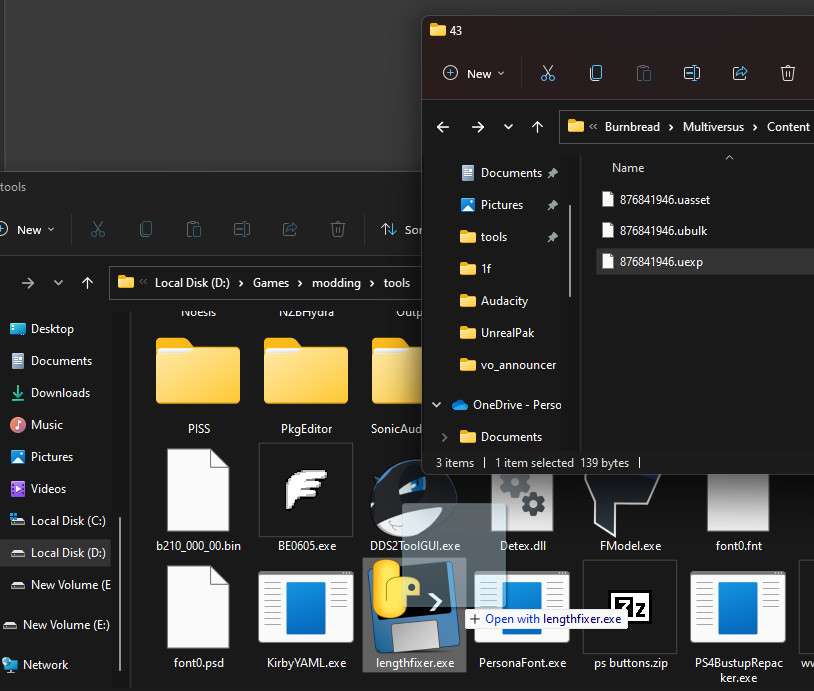814x691 pixels.
Task: Click the Delete trash icon in 43 window
Action: (788, 73)
